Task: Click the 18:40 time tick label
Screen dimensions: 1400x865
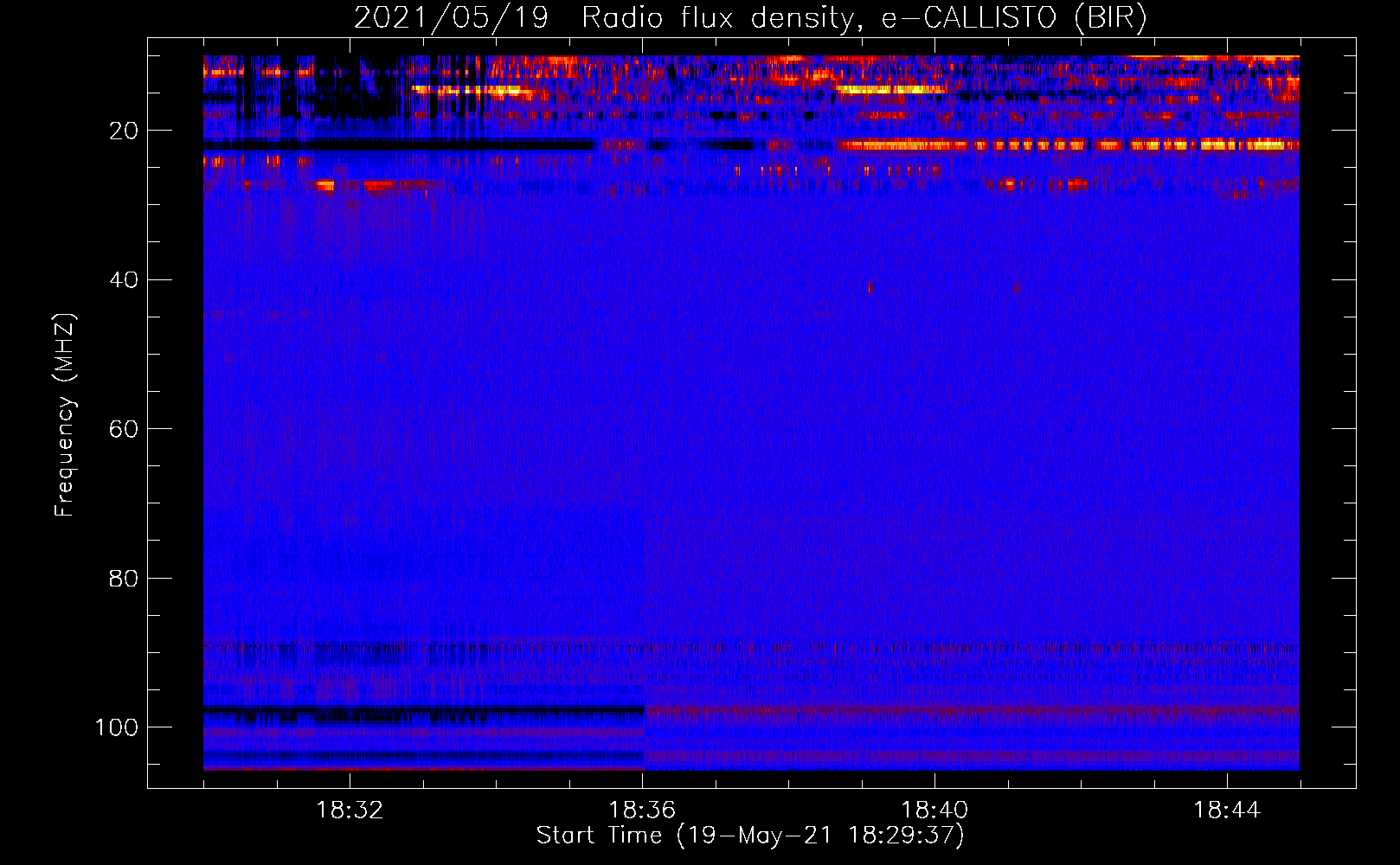Action: coord(934,811)
